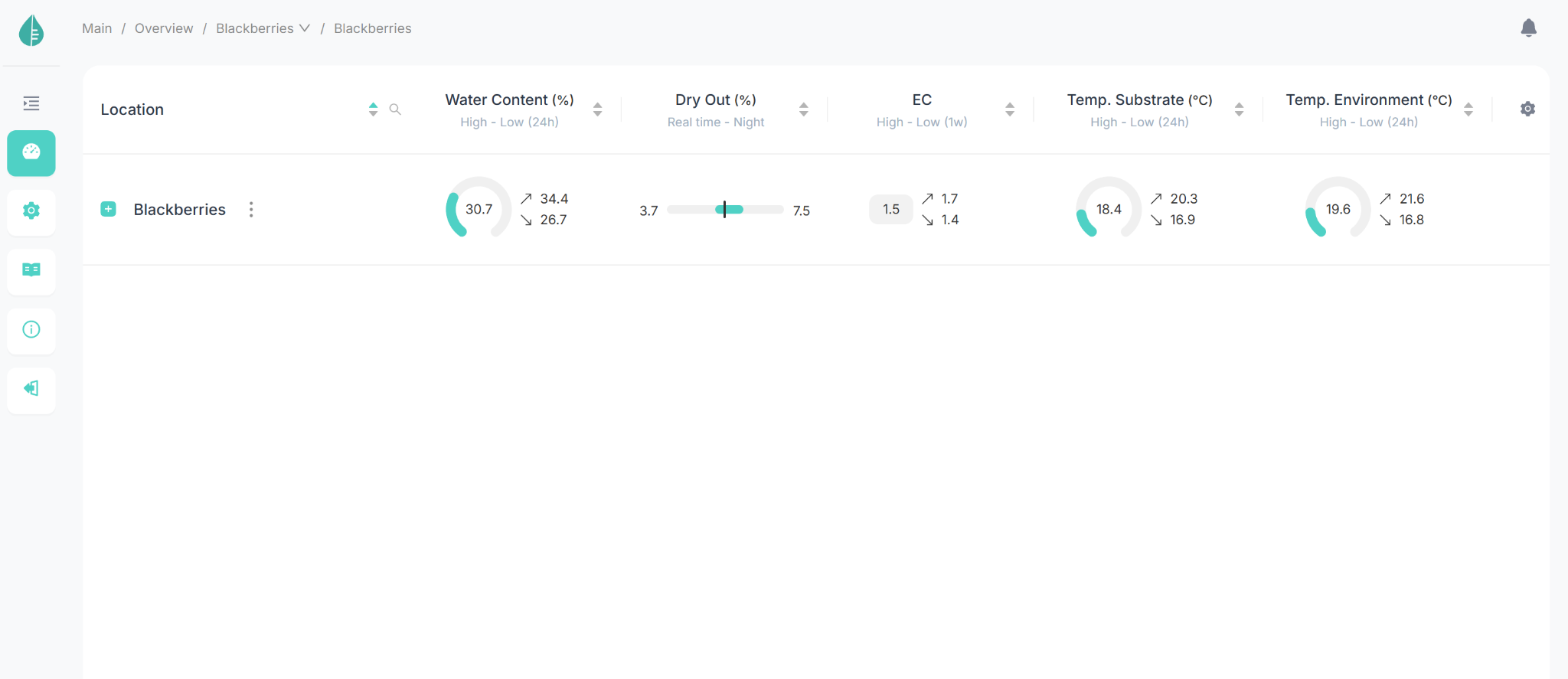Go to Overview breadcrumb

coord(164,28)
